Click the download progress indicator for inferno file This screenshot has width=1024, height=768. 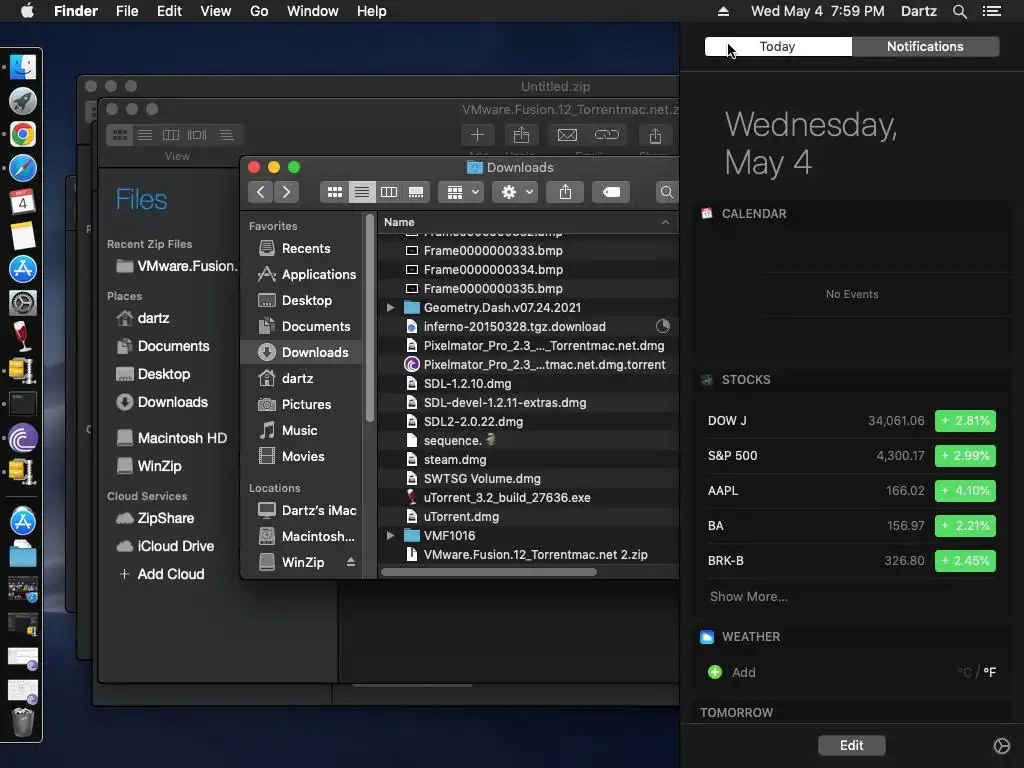point(663,327)
